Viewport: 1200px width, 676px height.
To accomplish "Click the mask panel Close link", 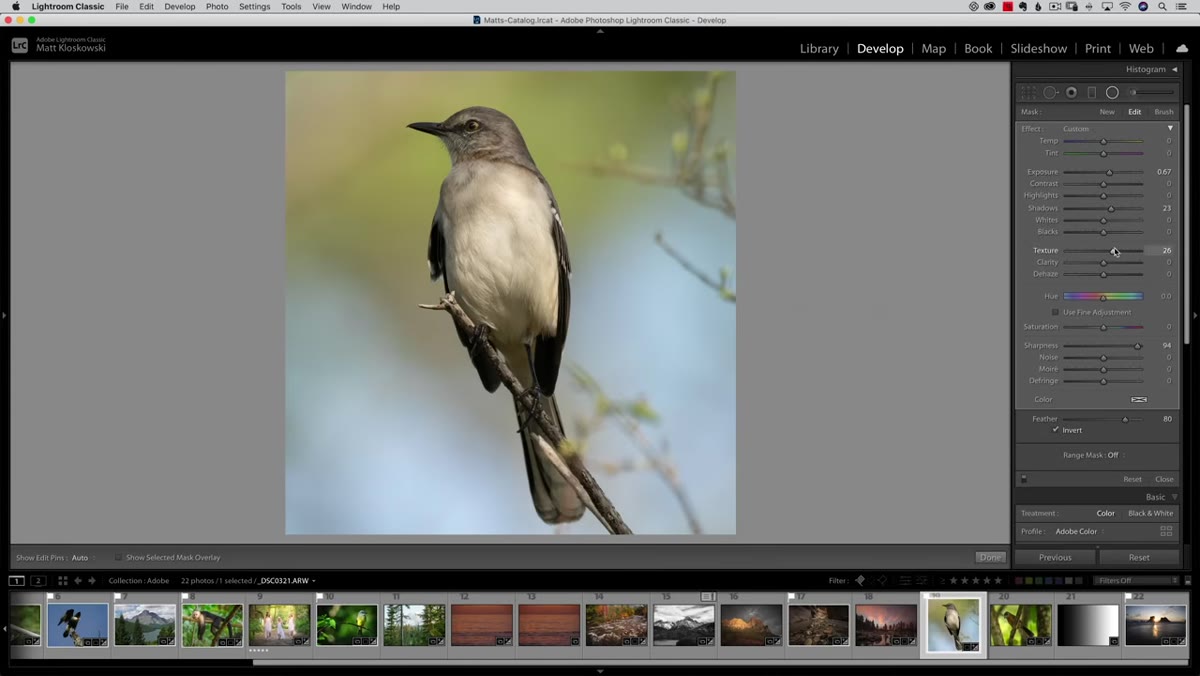I will [x=1164, y=479].
